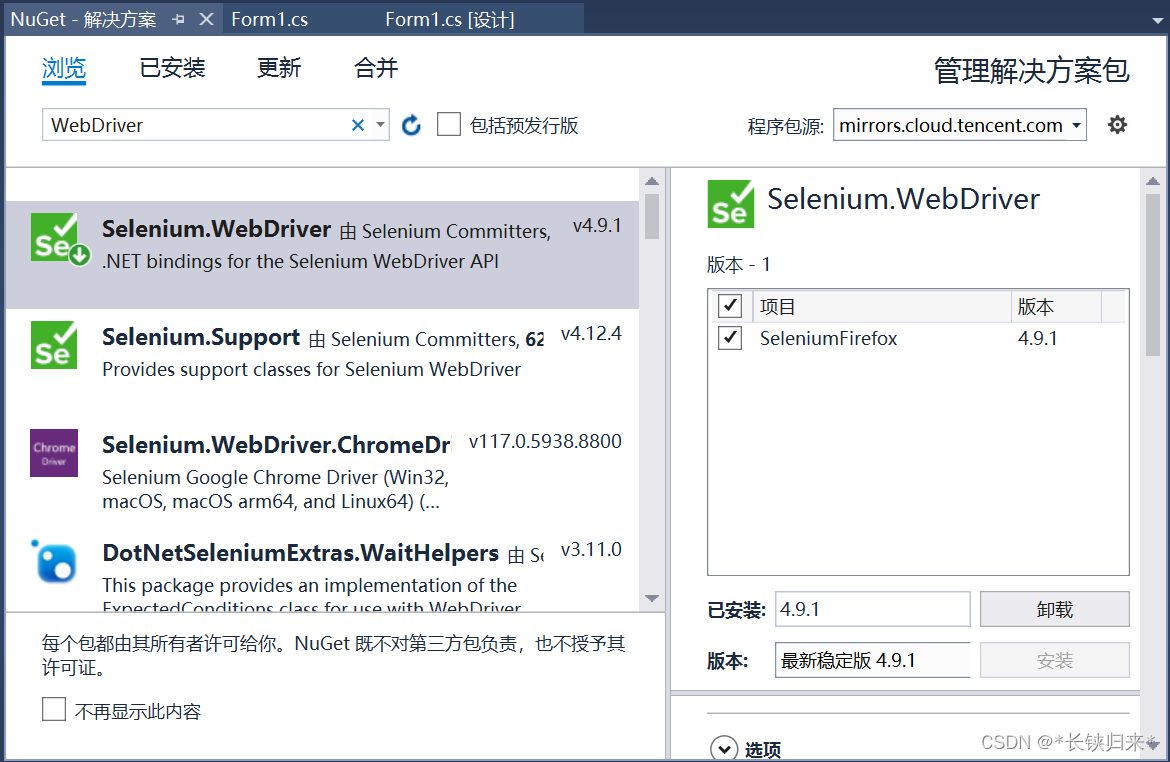1170x762 pixels.
Task: Click the Selenium.WebDriver list icon
Action: click(60, 239)
